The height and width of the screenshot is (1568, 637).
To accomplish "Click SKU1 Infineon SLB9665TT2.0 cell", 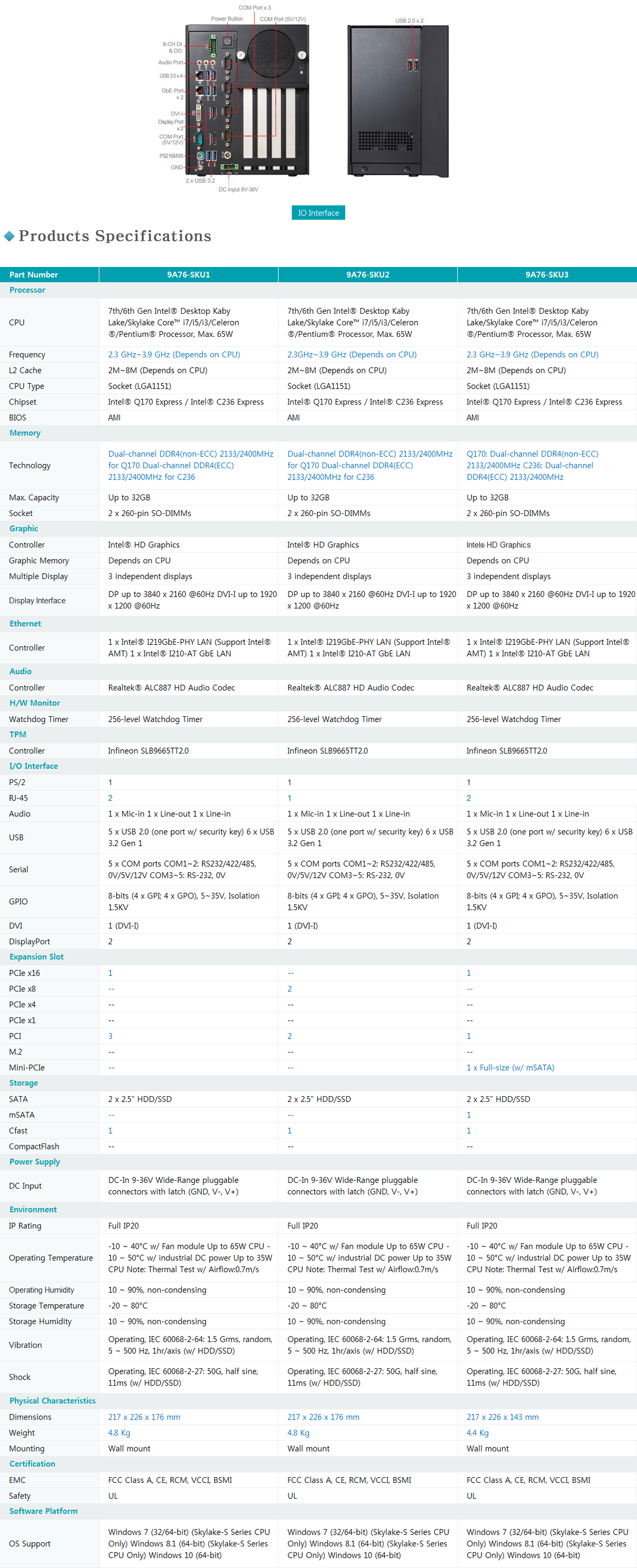I will (x=148, y=751).
